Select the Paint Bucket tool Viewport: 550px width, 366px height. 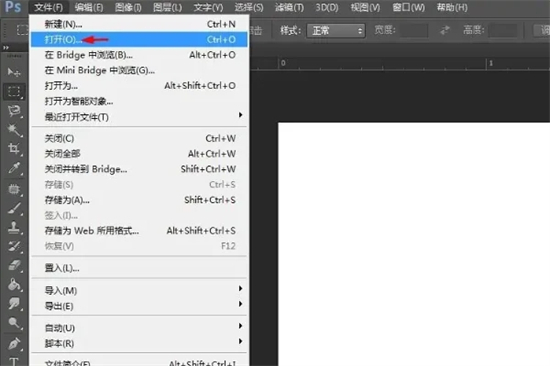click(14, 284)
